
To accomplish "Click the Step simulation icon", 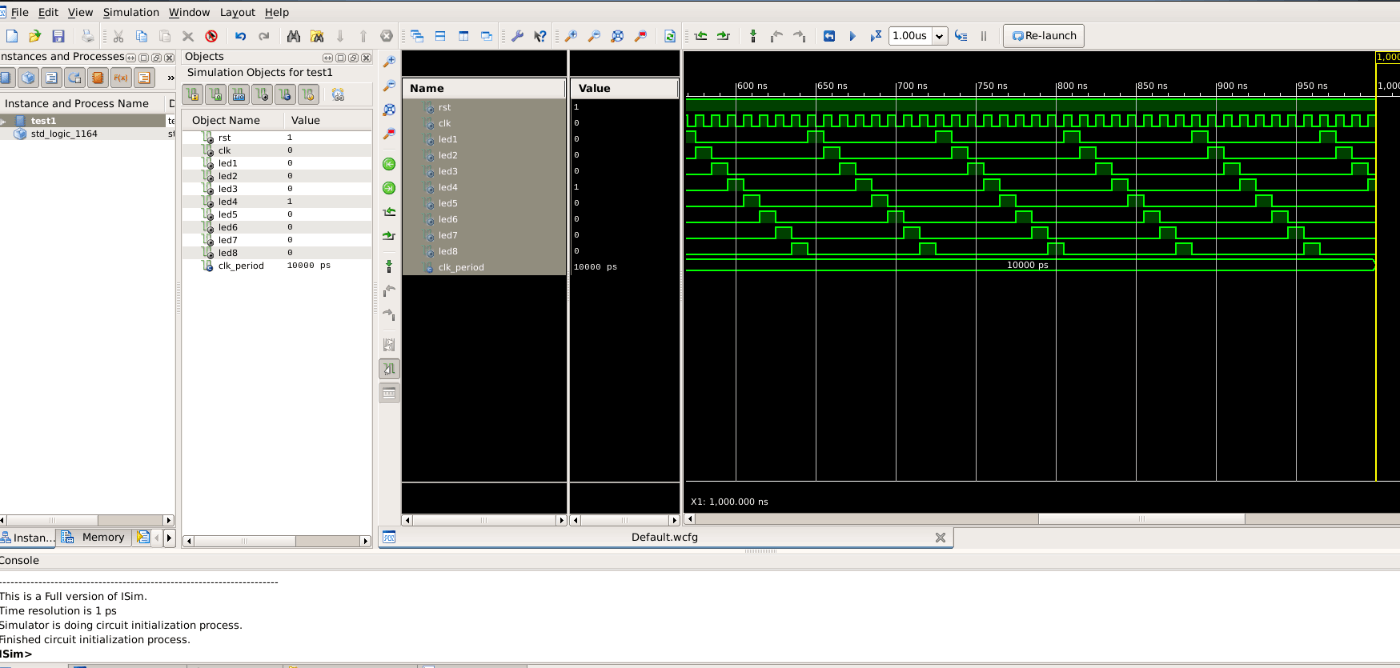I will [961, 35].
